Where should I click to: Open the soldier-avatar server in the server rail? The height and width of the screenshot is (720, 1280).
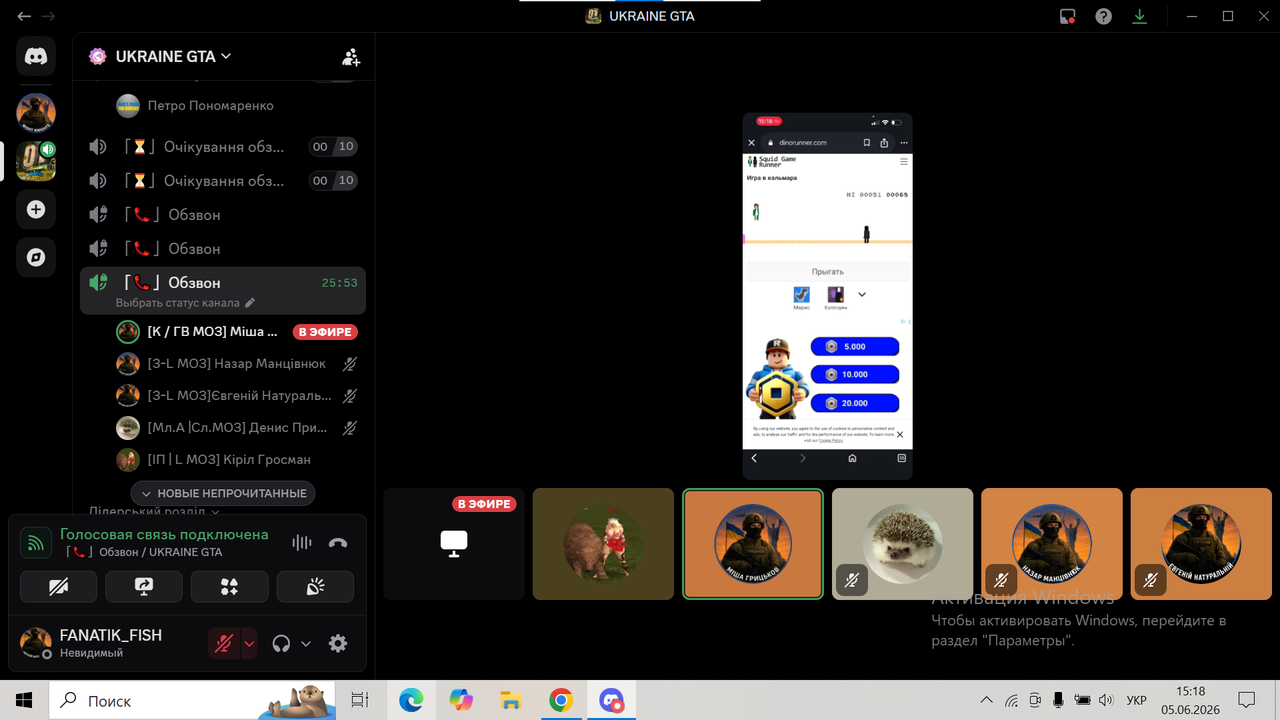point(36,112)
